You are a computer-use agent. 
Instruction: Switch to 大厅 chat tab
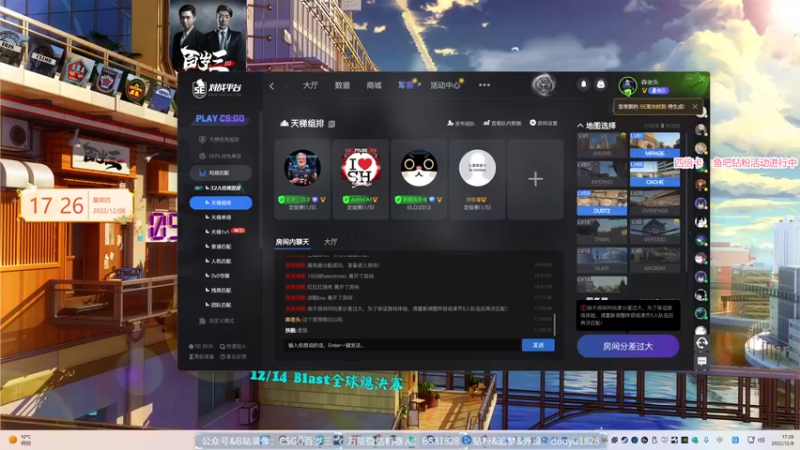pos(331,242)
